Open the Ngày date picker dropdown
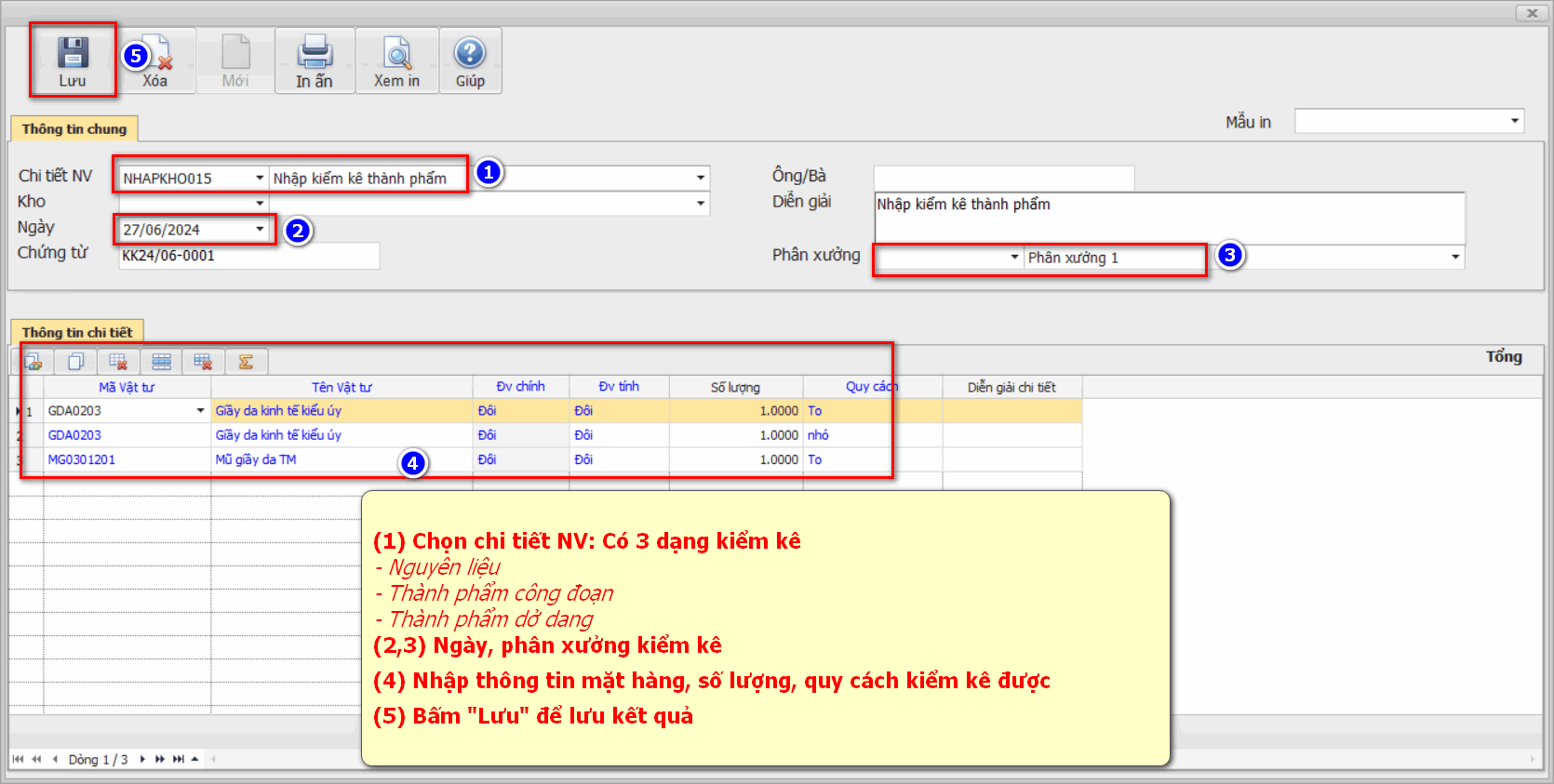This screenshot has height=784, width=1554. 260,229
